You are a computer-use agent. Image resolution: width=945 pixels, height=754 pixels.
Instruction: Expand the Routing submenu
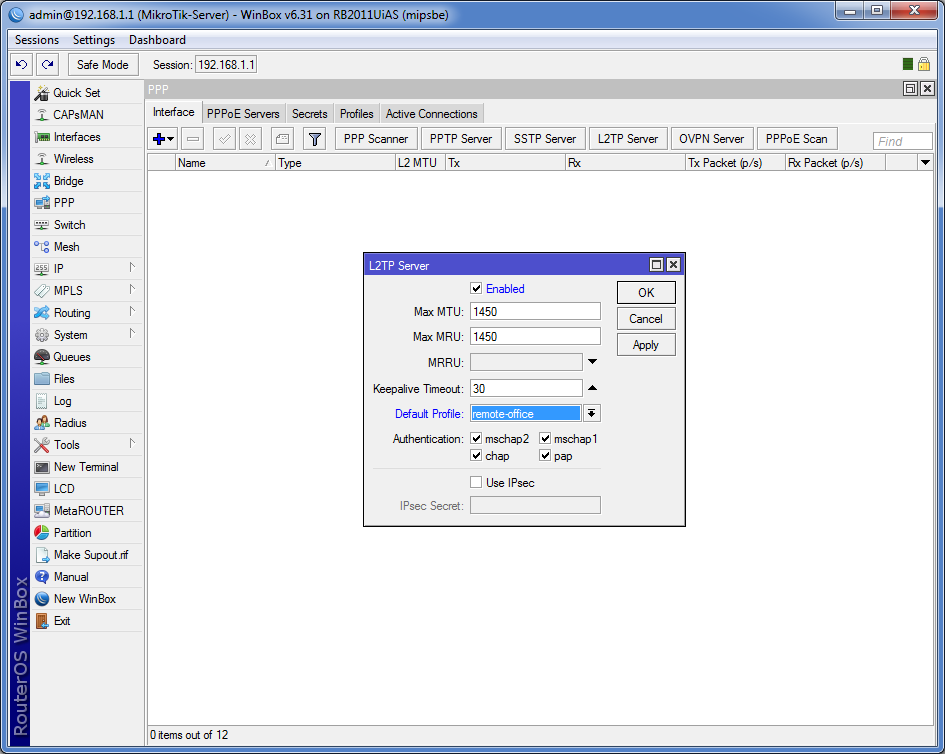point(132,312)
